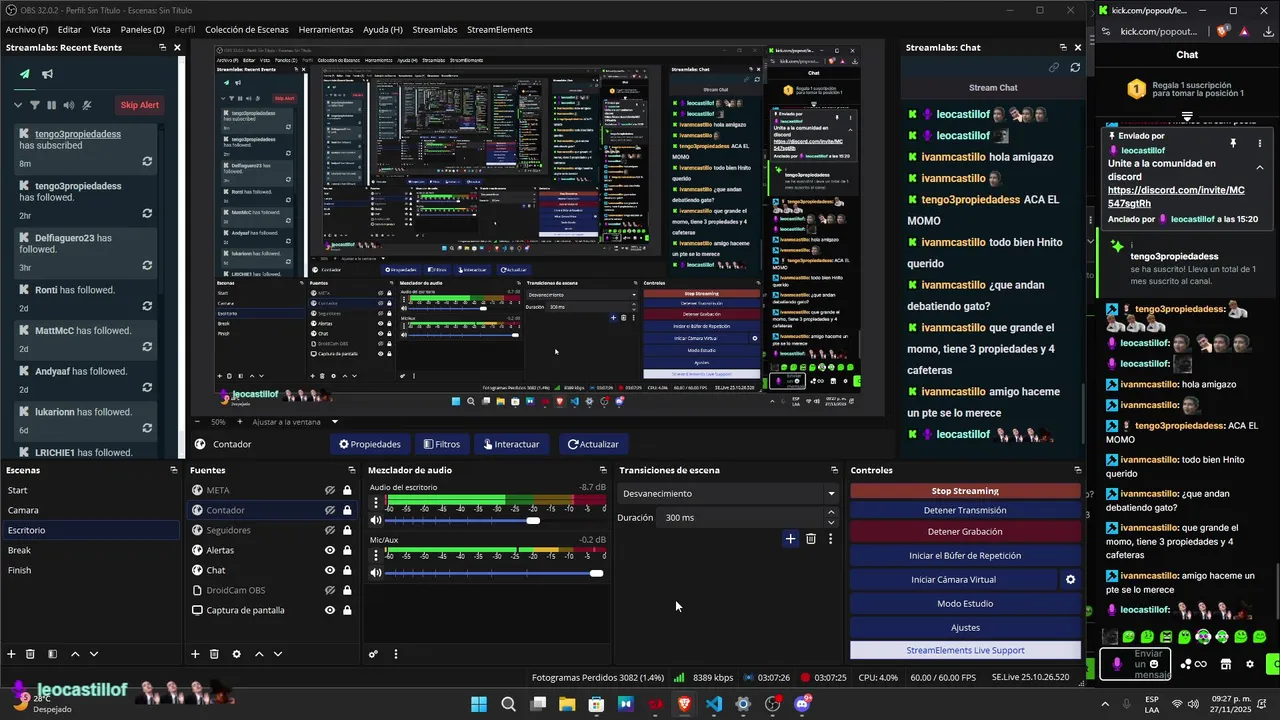Click the megaphone icon in Recent Events
The height and width of the screenshot is (720, 1280).
tap(47, 74)
